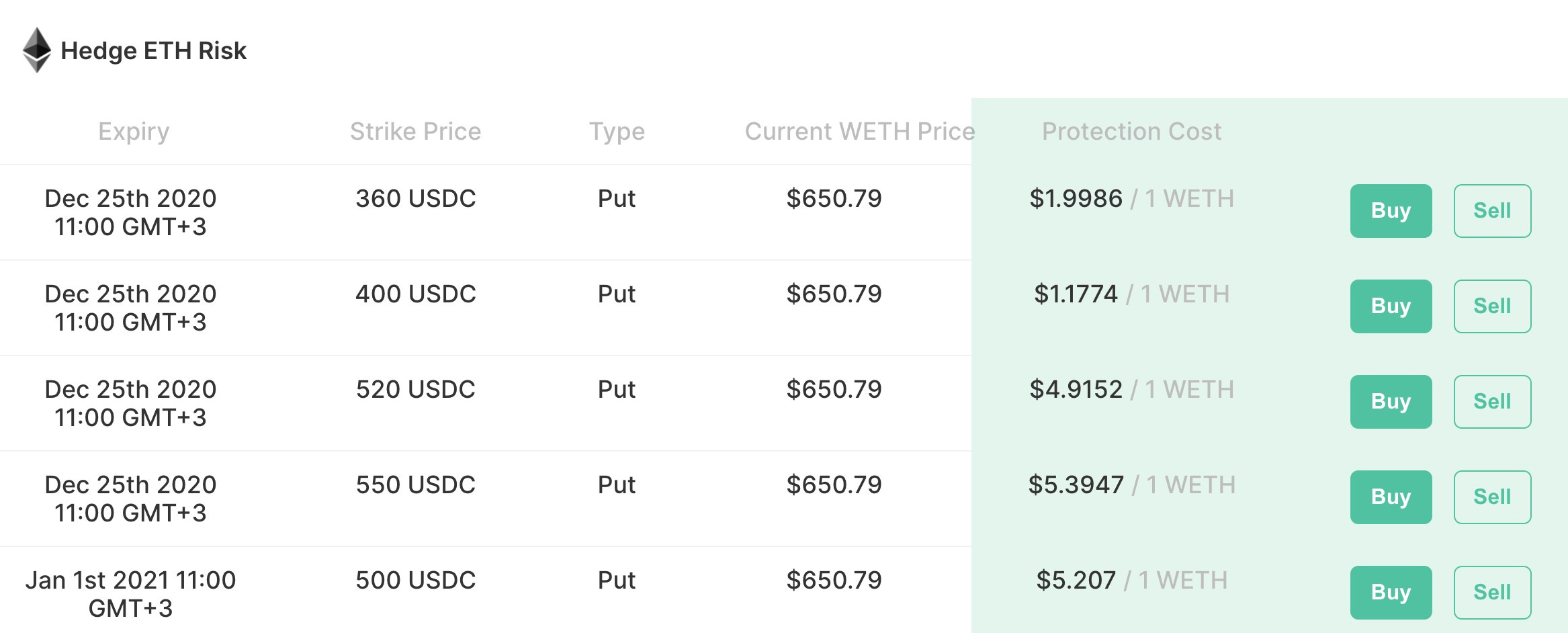Buy the Jan 1st 500 USDC put
The width and height of the screenshot is (1568, 633).
click(x=1391, y=593)
